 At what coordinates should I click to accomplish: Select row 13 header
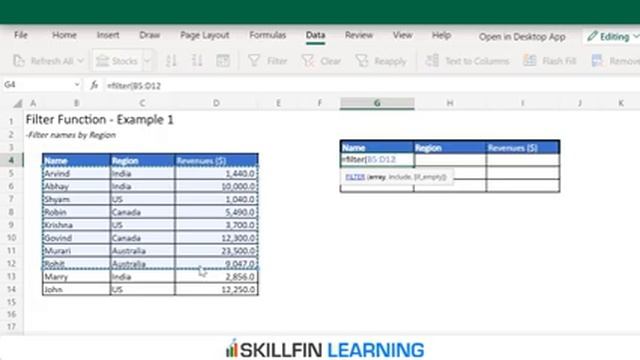(11, 277)
